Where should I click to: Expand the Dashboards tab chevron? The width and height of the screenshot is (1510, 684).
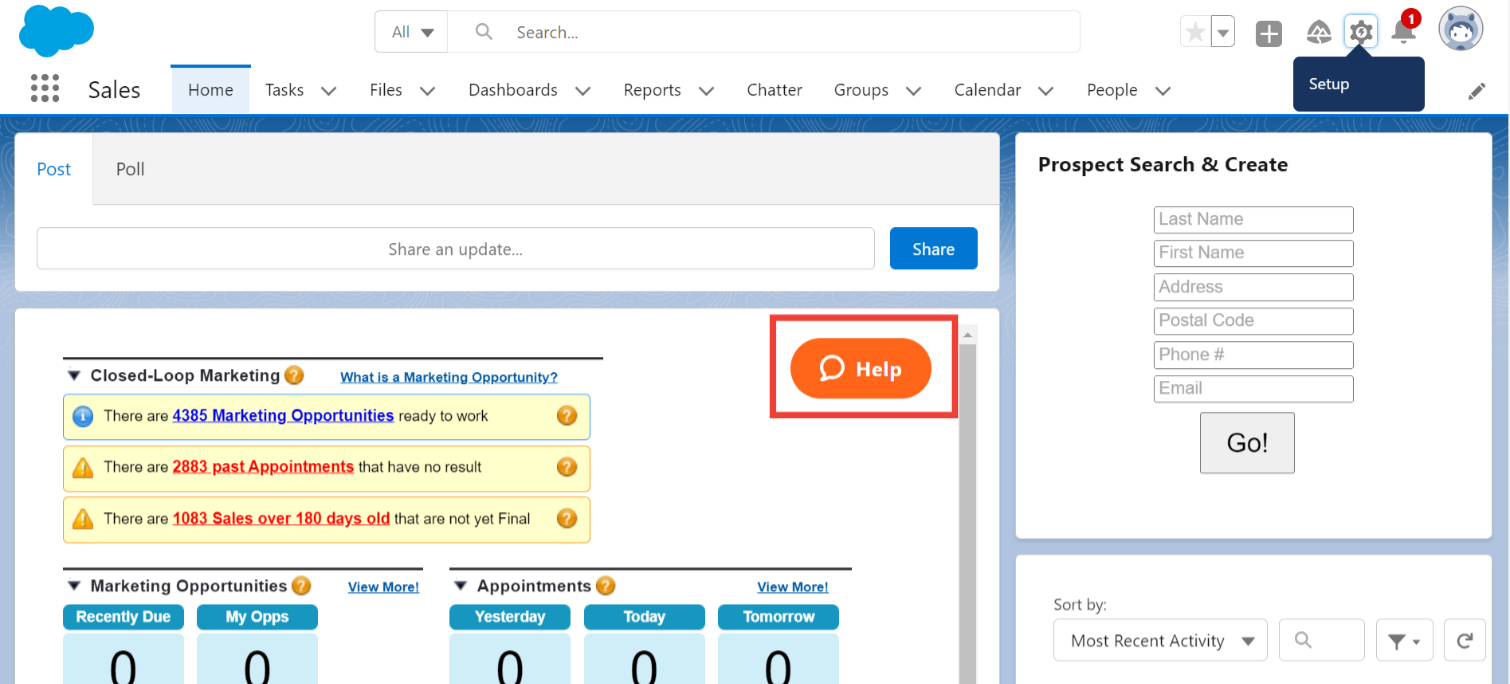click(x=582, y=91)
